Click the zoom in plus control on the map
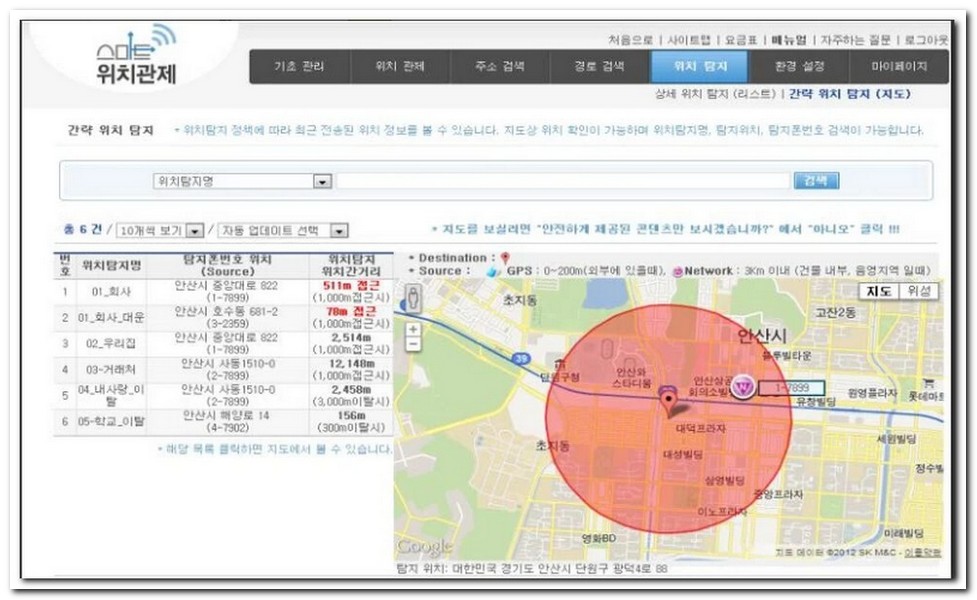Screen dimensions: 977x600 (413, 329)
